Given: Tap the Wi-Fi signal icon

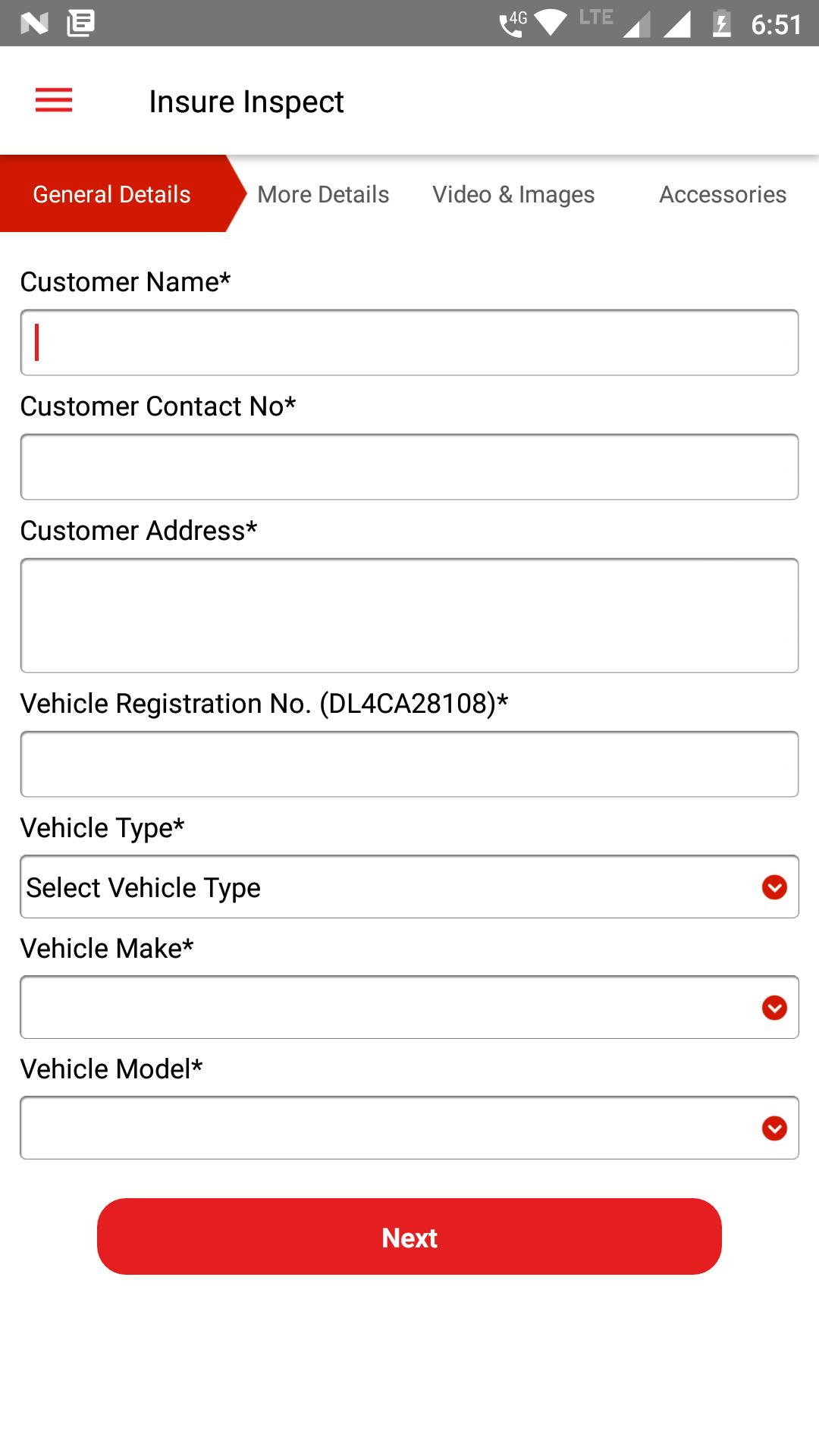Looking at the screenshot, I should coord(551,24).
